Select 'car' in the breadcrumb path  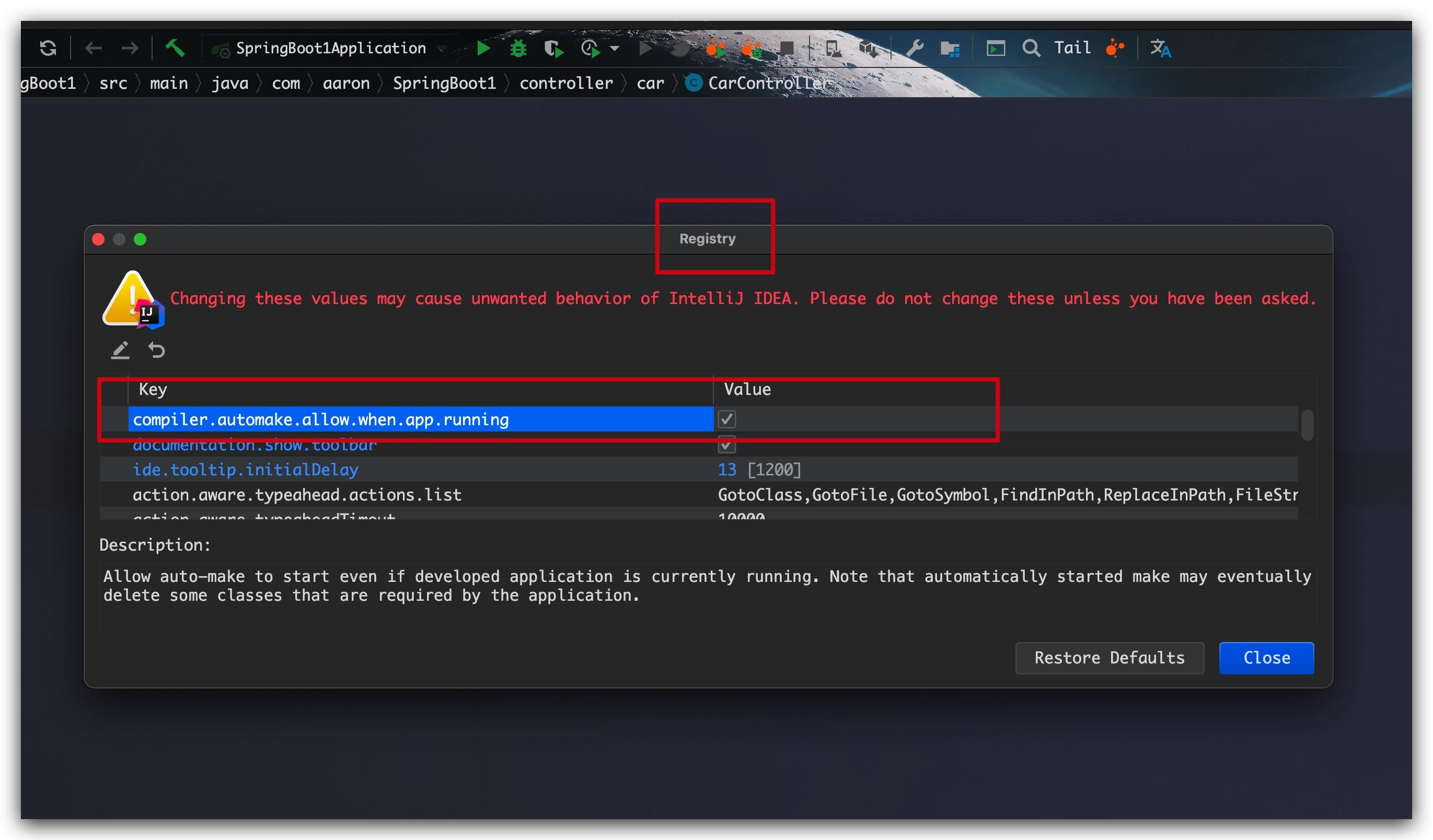point(651,84)
